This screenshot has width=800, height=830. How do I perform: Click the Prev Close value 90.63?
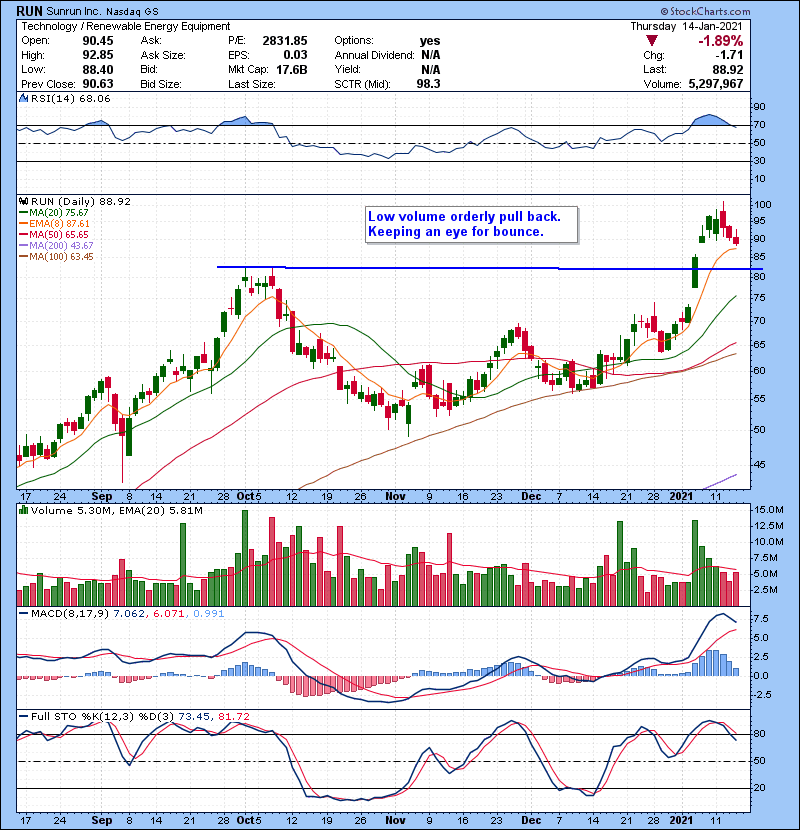coord(97,84)
